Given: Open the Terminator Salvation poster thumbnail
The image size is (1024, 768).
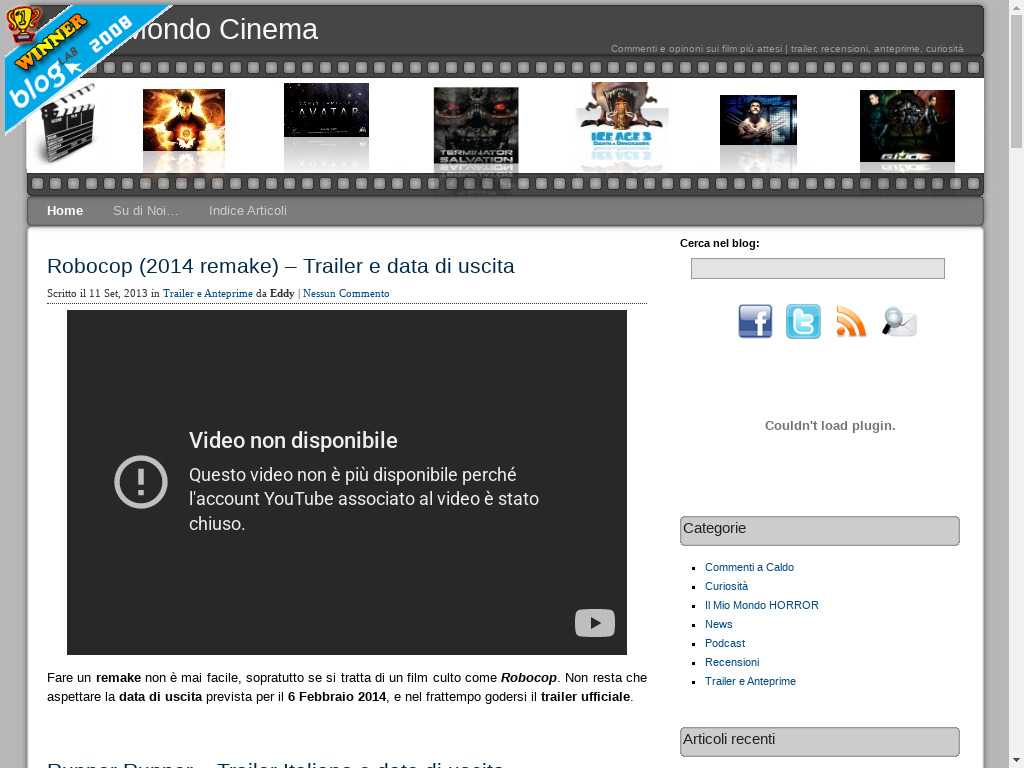Looking at the screenshot, I should (476, 127).
